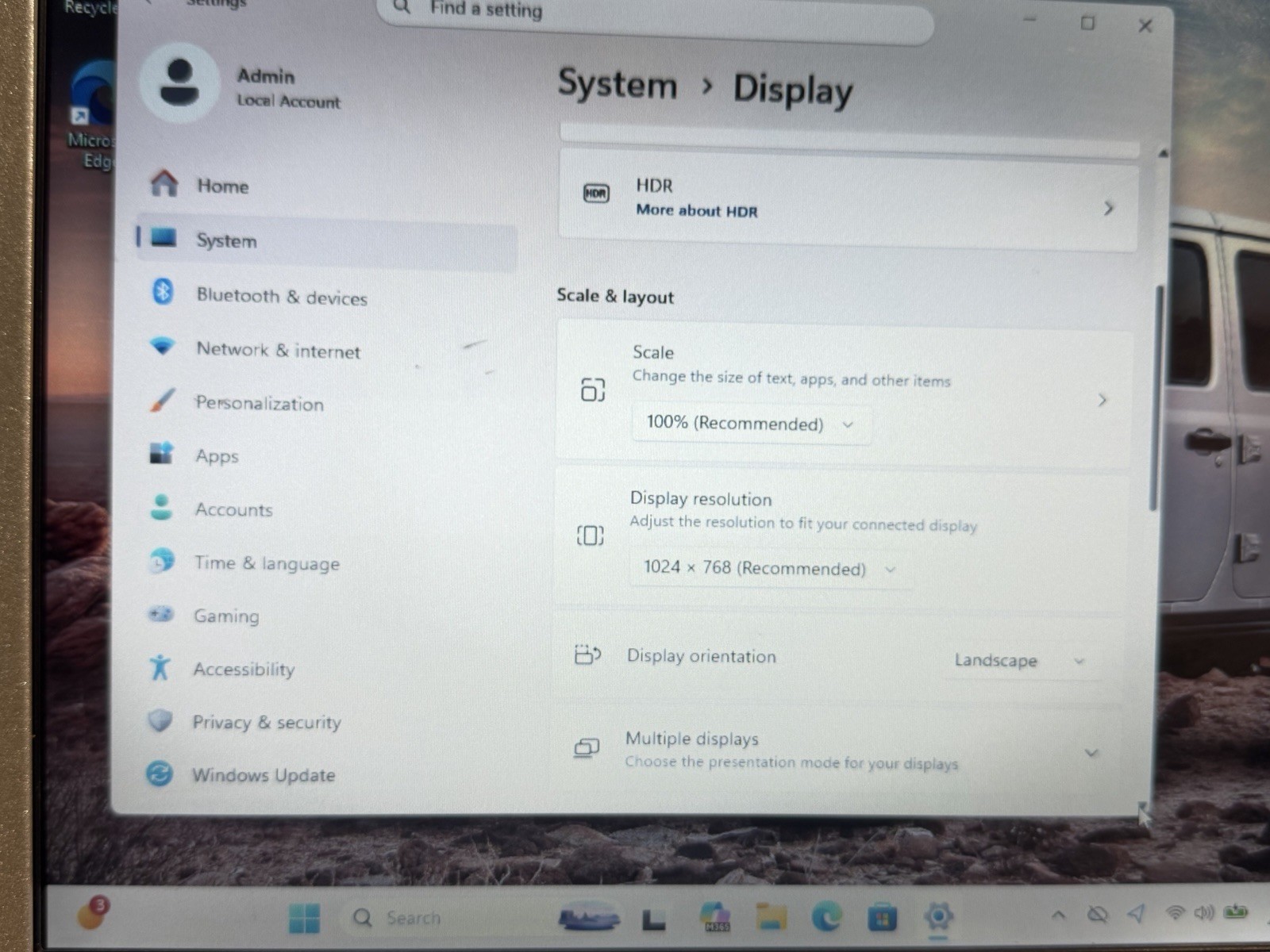The image size is (1270, 952).
Task: Click the Personalization paintbrush icon
Action: click(162, 400)
